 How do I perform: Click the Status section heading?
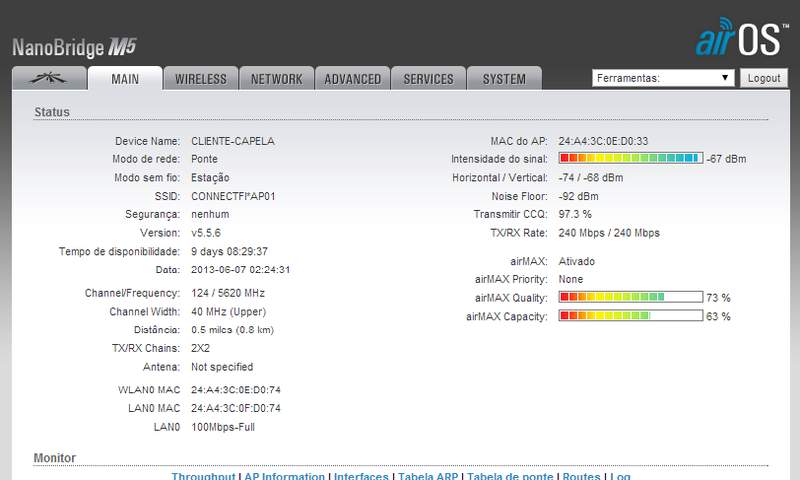pyautogui.click(x=52, y=112)
